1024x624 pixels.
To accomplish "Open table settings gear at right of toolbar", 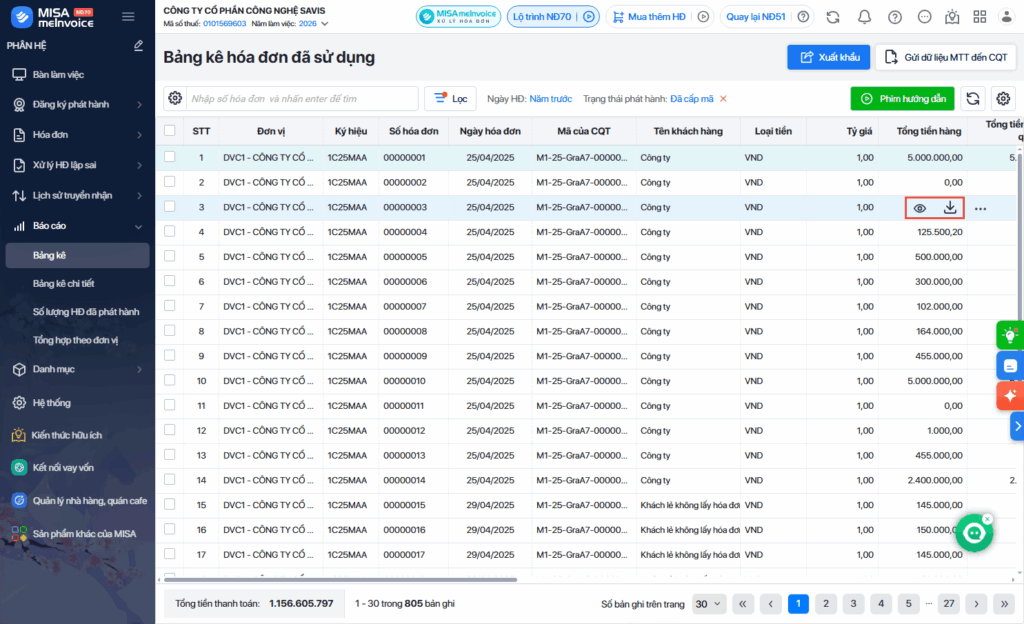I will pyautogui.click(x=1003, y=98).
